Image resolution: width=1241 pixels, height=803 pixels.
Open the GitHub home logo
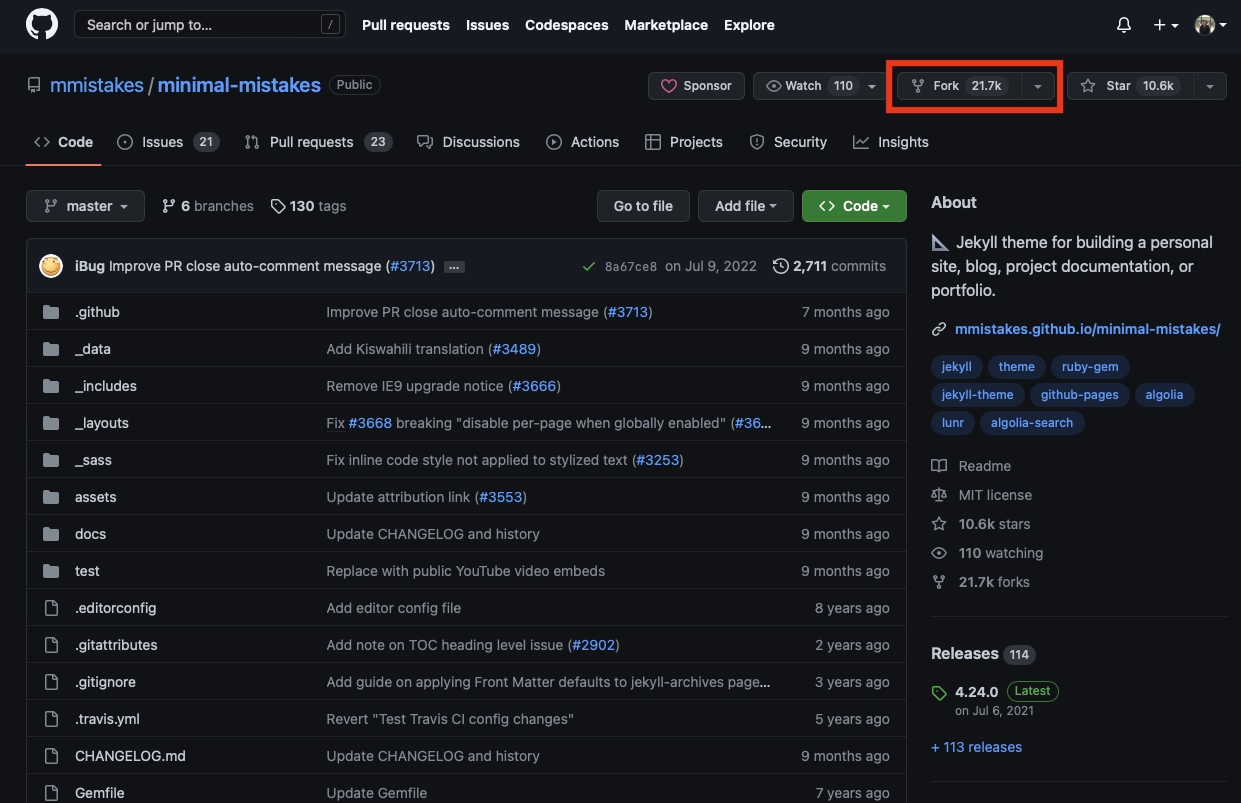click(x=41, y=25)
